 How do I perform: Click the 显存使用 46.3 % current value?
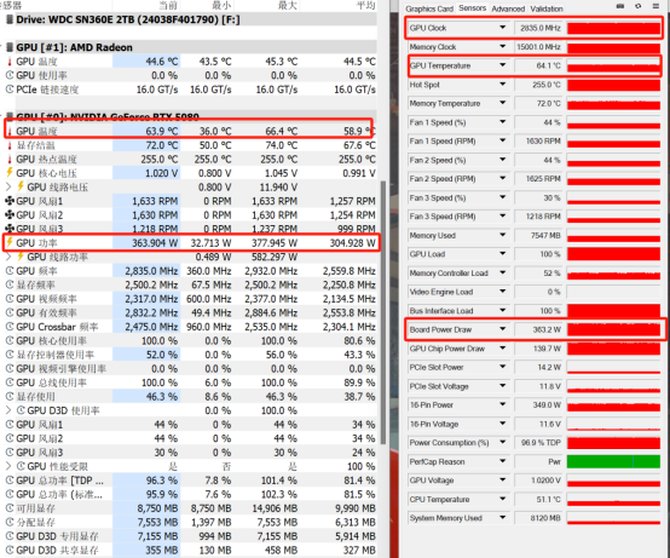(x=162, y=396)
